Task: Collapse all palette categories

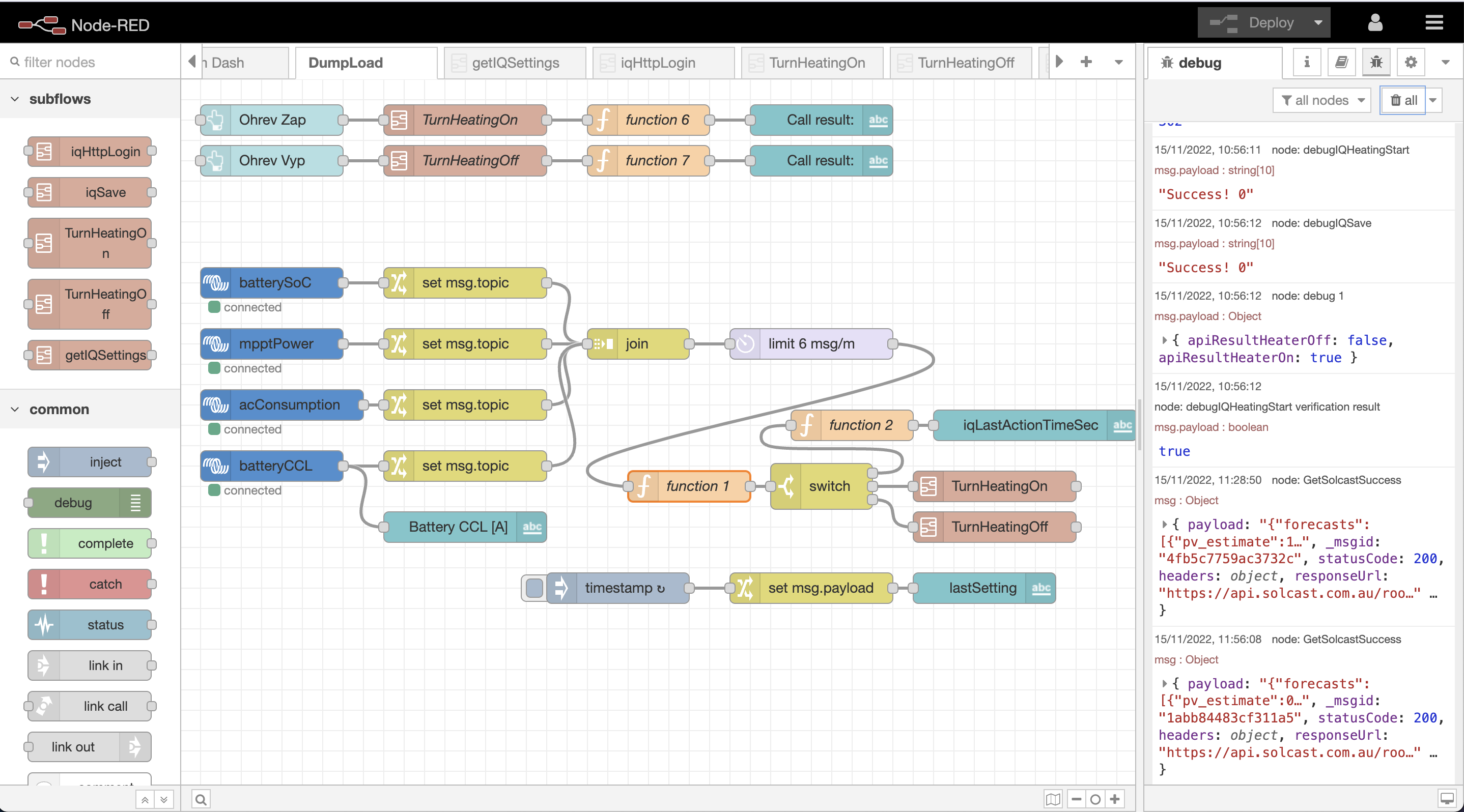Action: [x=146, y=800]
